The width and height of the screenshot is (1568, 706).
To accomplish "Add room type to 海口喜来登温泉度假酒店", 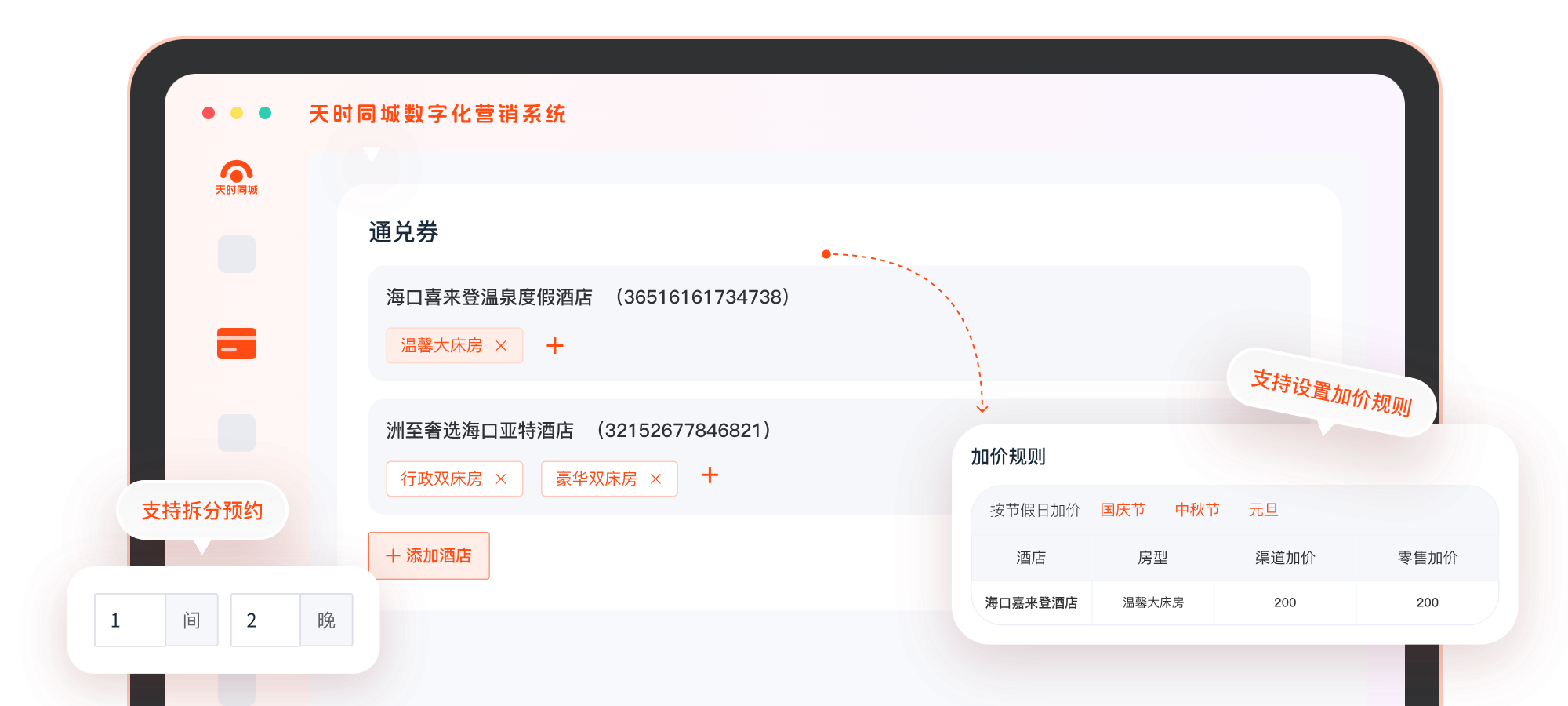I will point(555,346).
